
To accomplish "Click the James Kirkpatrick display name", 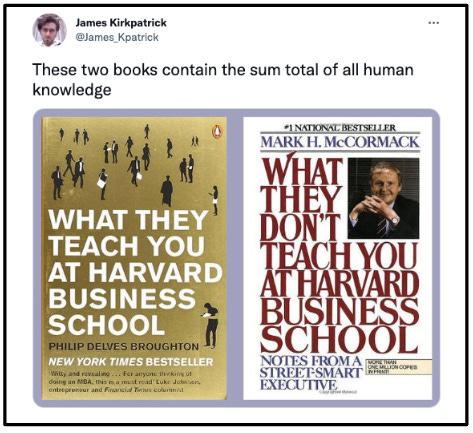I will coord(121,23).
